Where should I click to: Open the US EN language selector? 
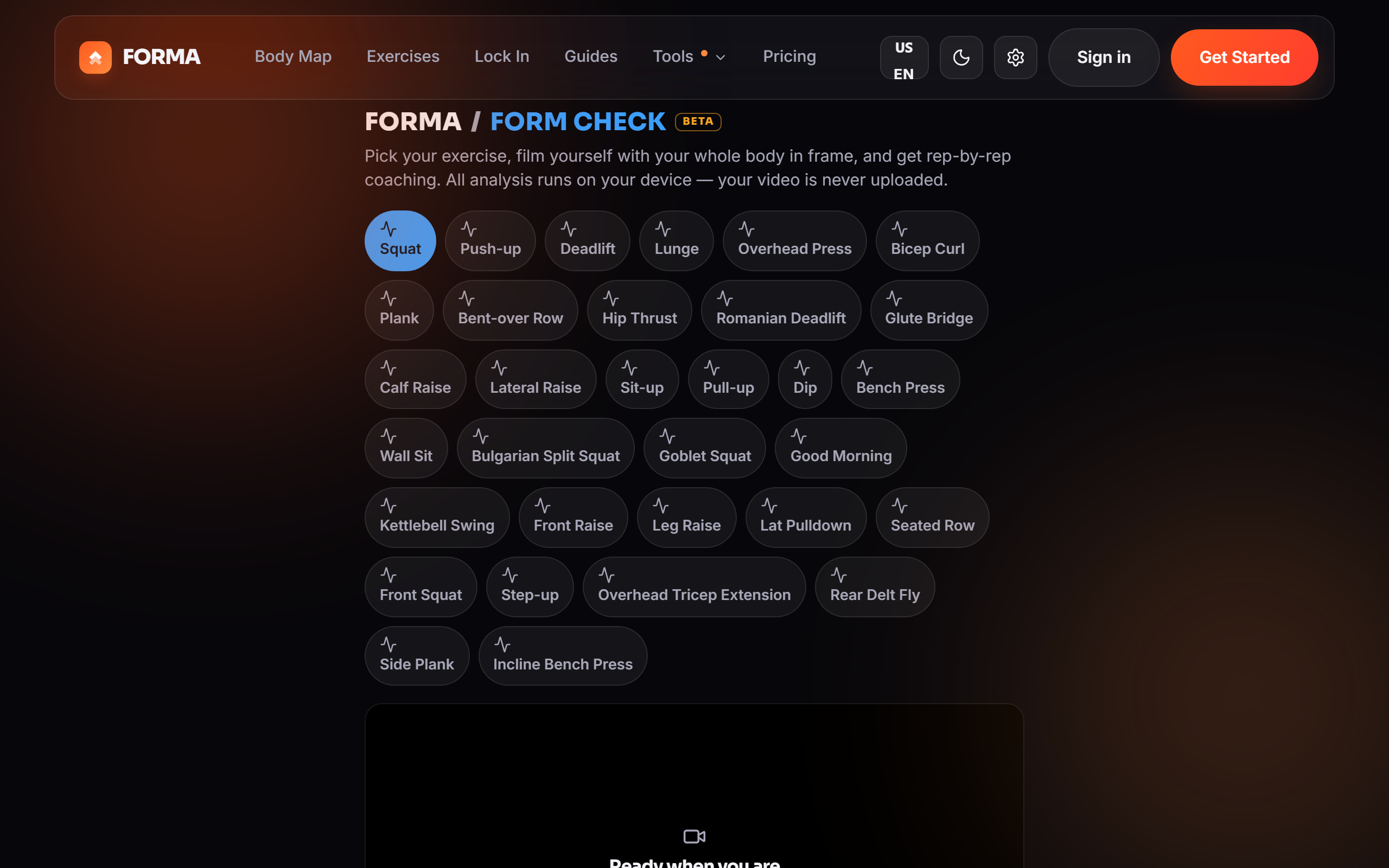[x=903, y=57]
